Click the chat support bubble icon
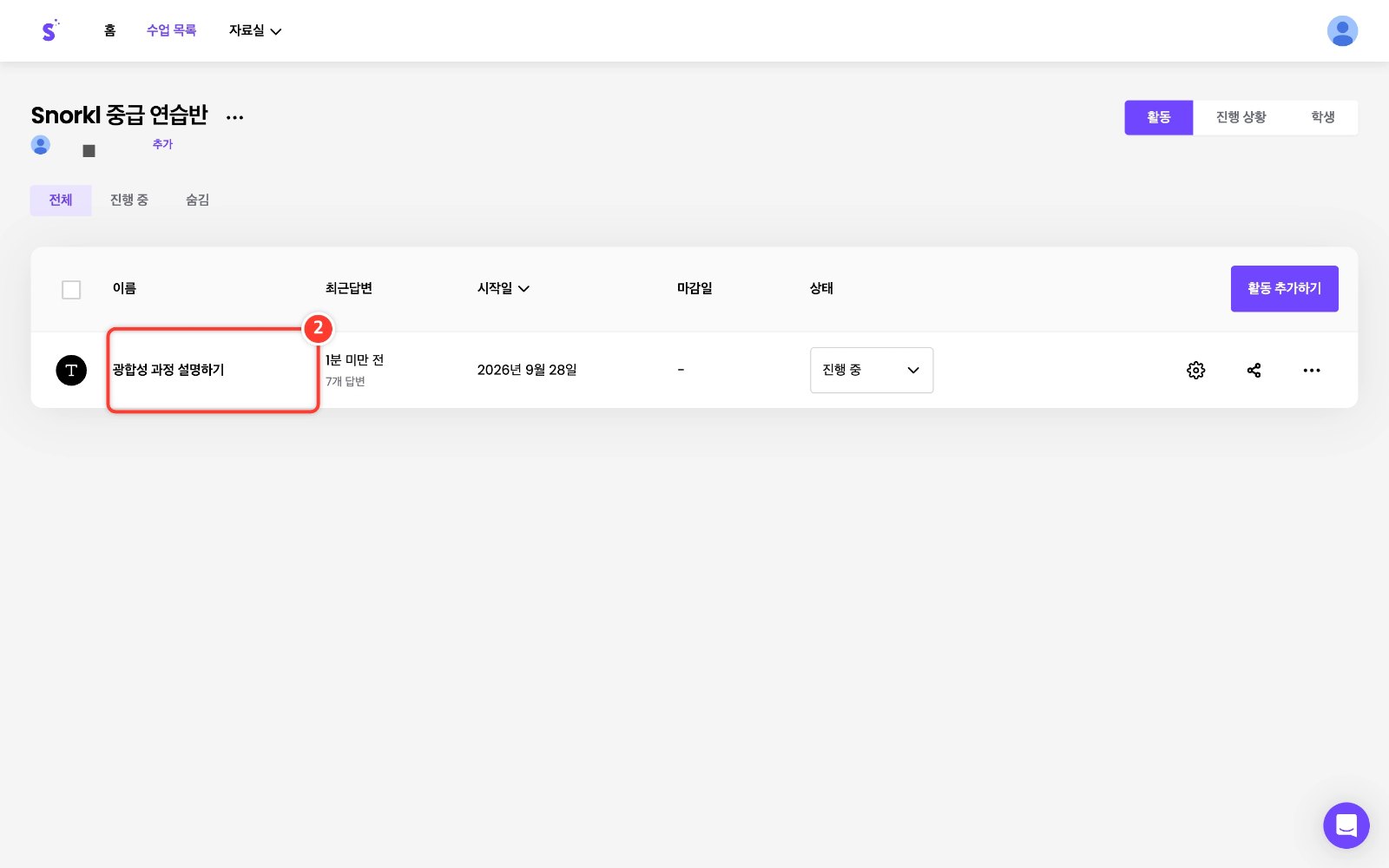The height and width of the screenshot is (868, 1389). [x=1346, y=825]
